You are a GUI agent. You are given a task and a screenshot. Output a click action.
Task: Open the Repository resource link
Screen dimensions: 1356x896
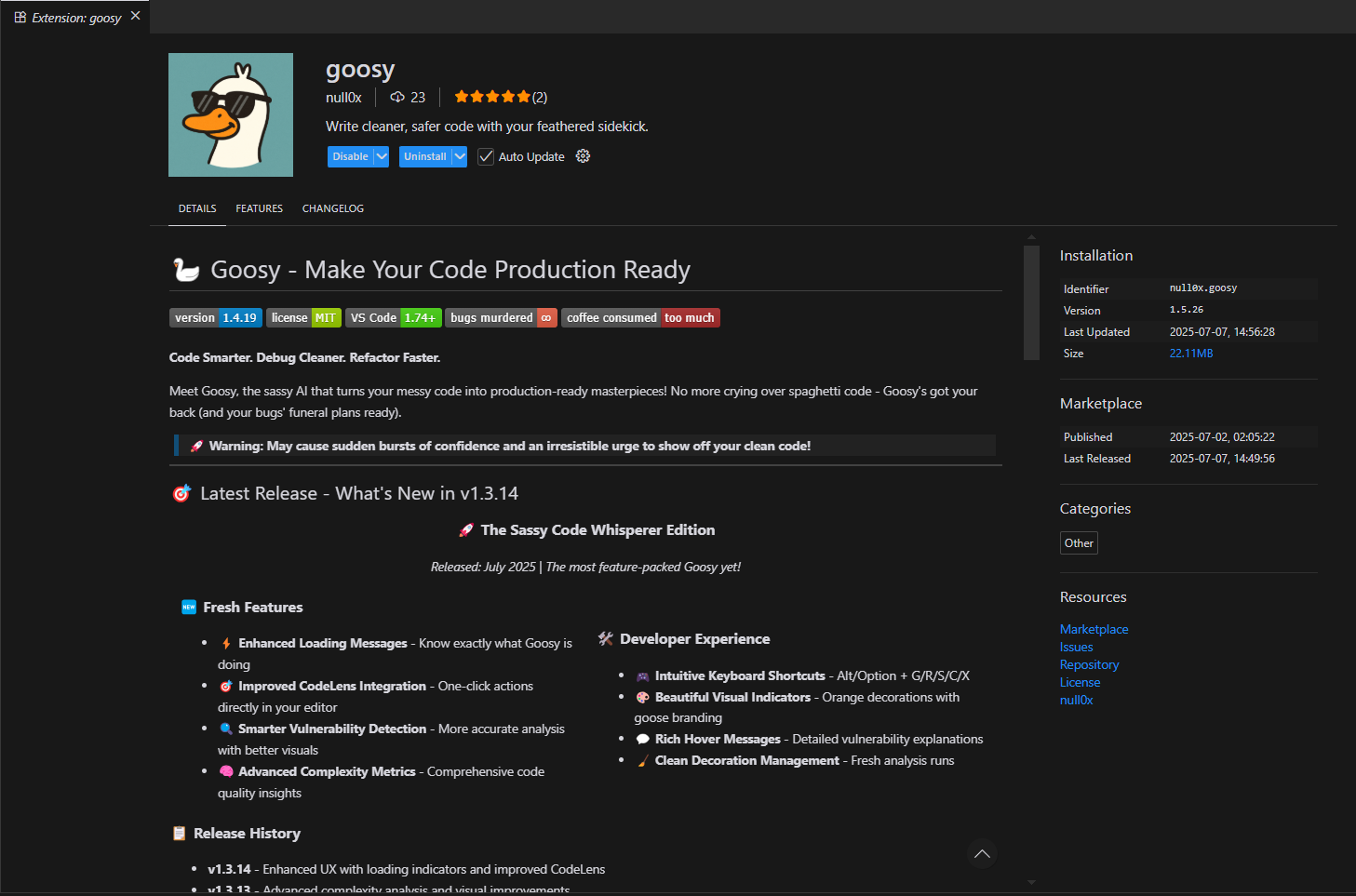(1089, 664)
